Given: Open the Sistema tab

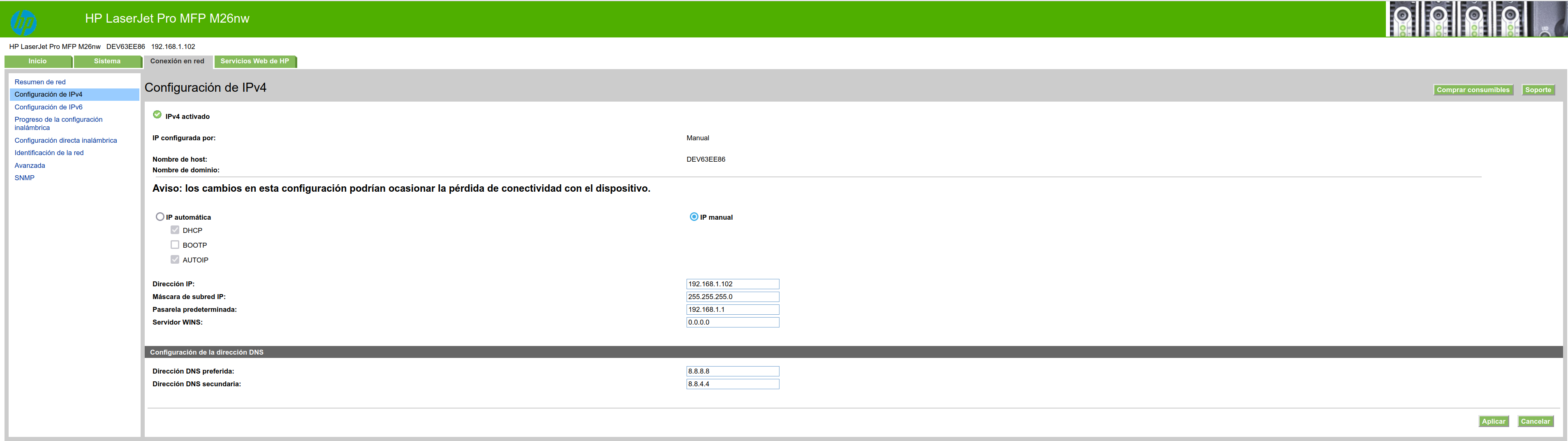Looking at the screenshot, I should [x=107, y=62].
